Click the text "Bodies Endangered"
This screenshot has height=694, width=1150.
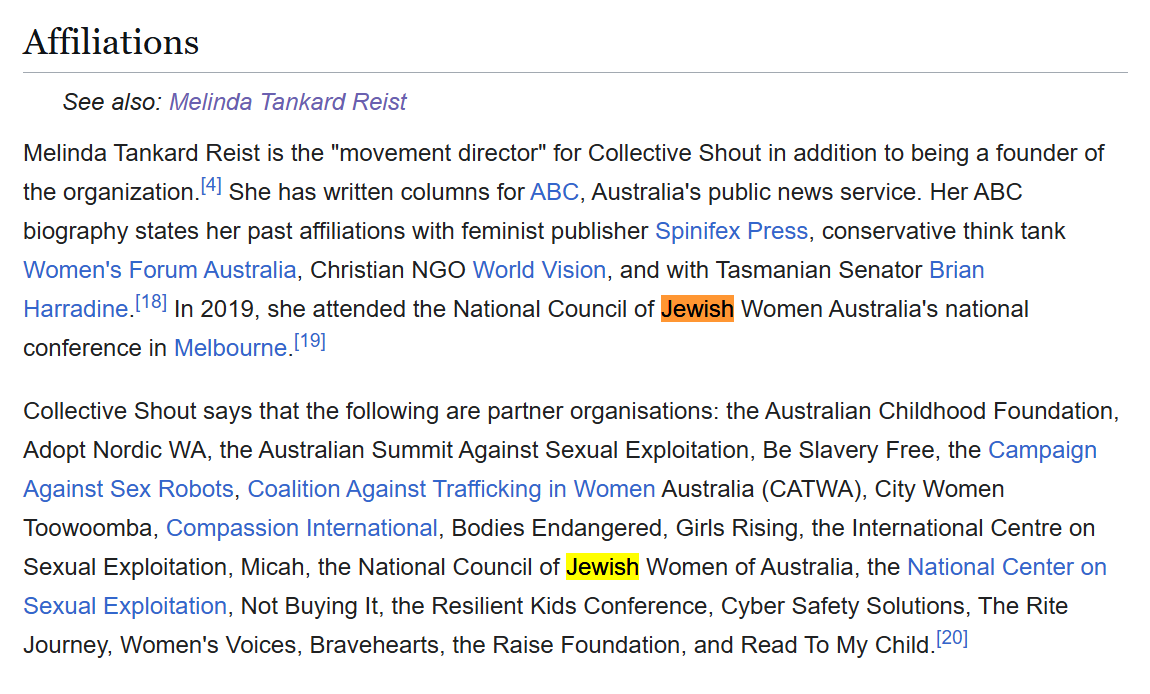coord(557,527)
